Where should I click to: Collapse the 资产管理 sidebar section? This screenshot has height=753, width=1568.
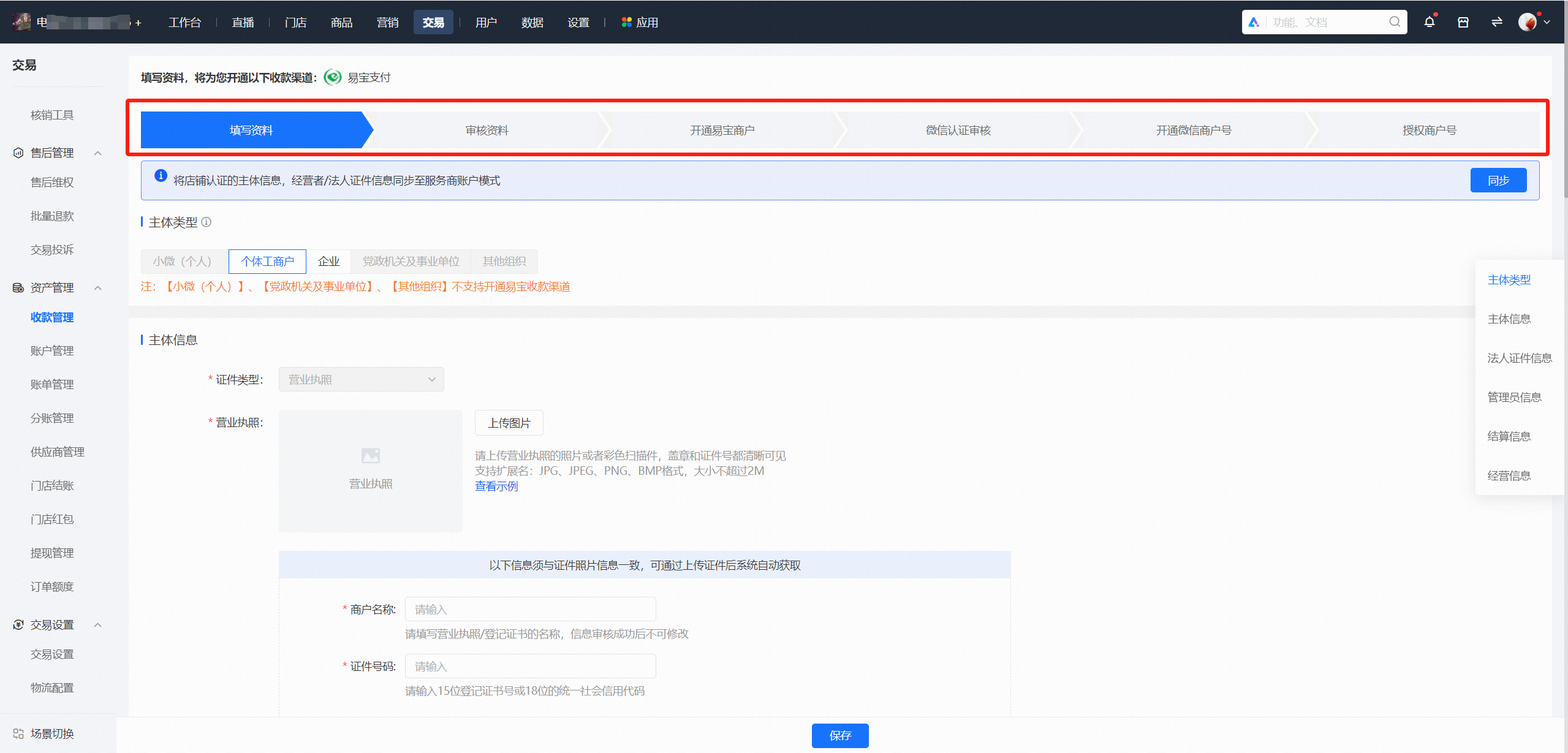pos(98,287)
